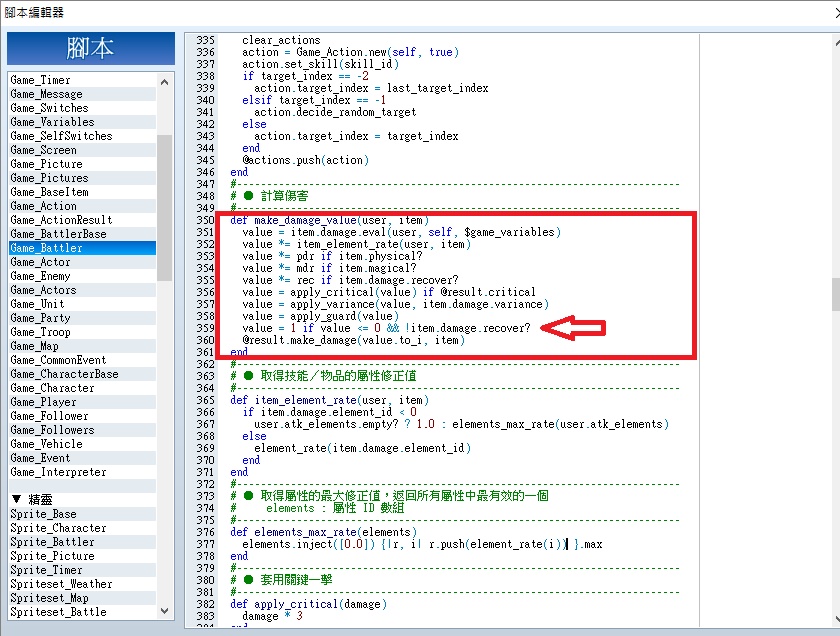This screenshot has height=636, width=840.
Task: Select the Game_CommonEvent script
Action: 82,360
